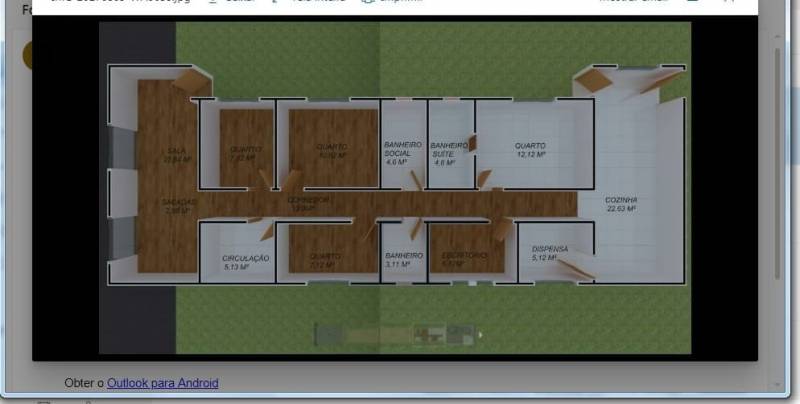The width and height of the screenshot is (800, 404).
Task: Click the Escritório room on the floor plan
Action: (x=464, y=259)
